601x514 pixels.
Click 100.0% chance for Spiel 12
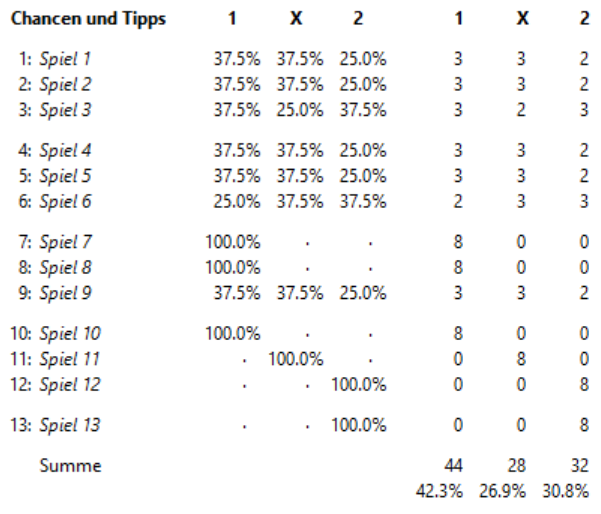(359, 385)
